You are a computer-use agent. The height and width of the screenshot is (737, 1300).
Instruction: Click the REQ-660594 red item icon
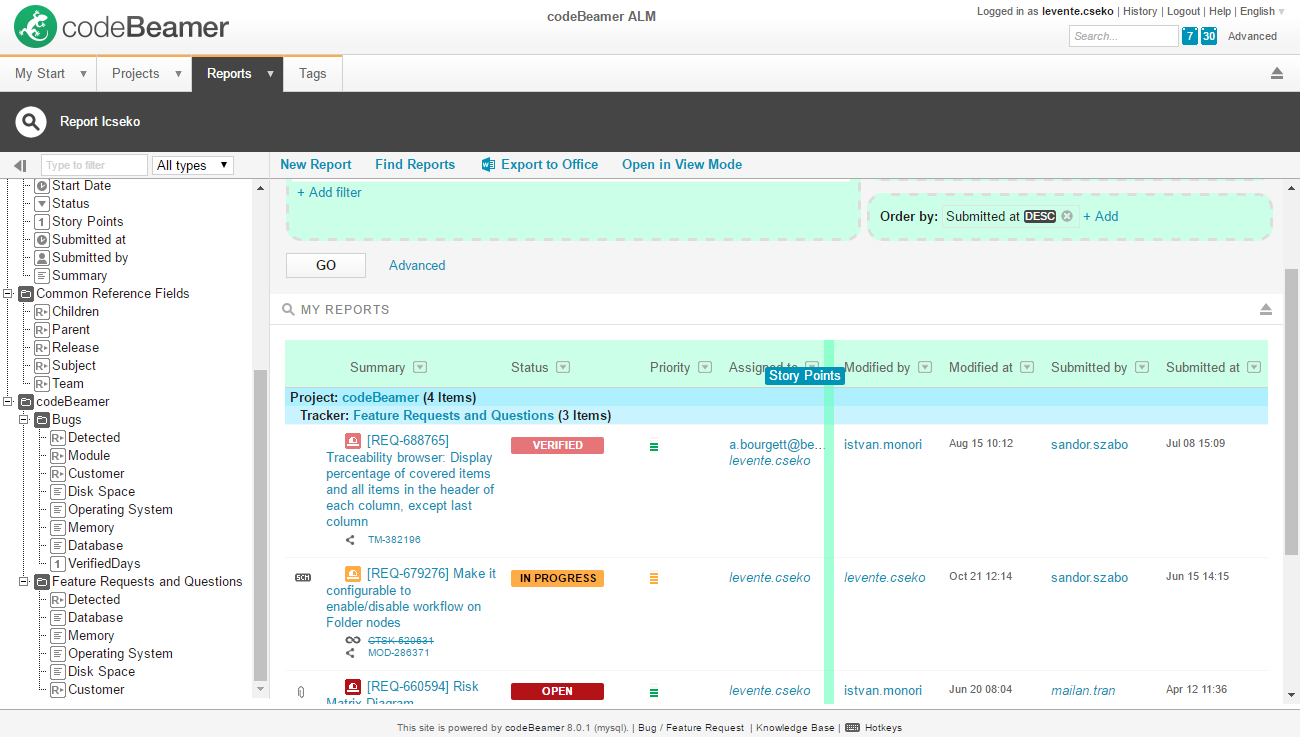(x=353, y=687)
